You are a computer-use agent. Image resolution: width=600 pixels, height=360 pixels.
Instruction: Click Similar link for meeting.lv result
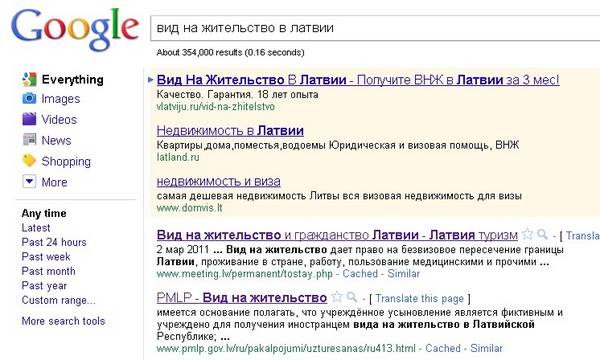click(x=404, y=274)
